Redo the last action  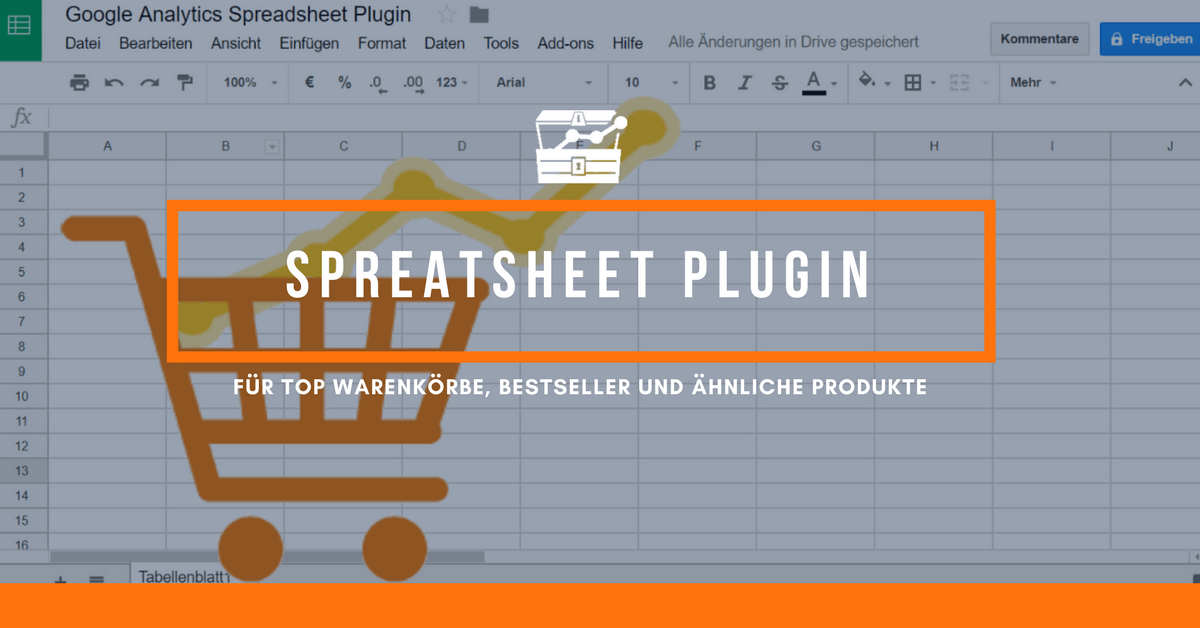pos(149,83)
